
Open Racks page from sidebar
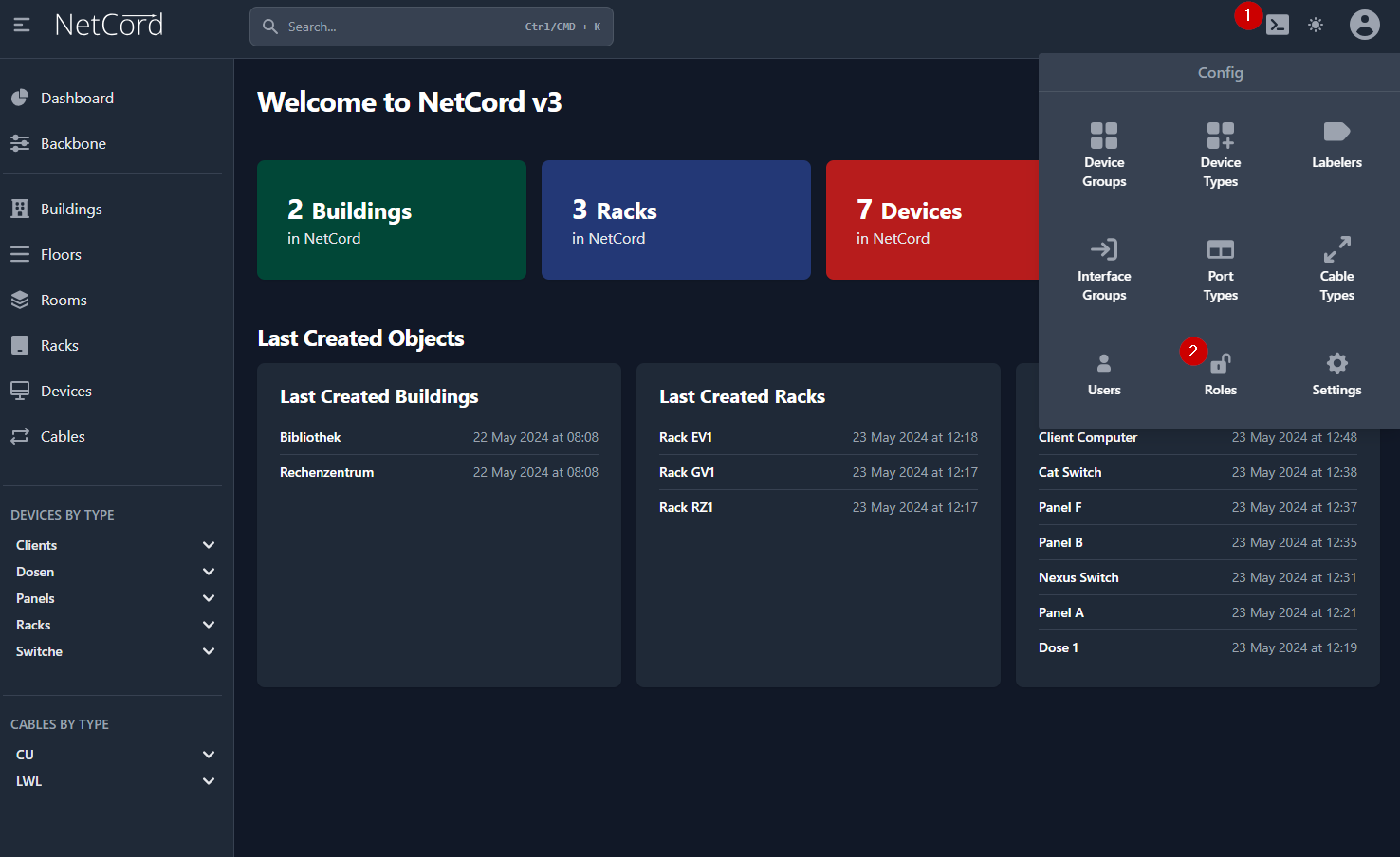coord(59,346)
